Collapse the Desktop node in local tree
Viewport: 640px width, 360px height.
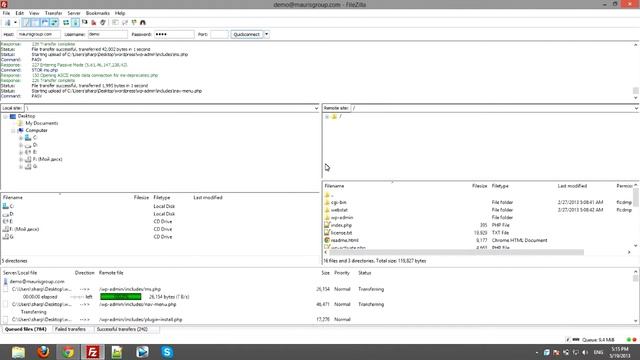point(5,116)
